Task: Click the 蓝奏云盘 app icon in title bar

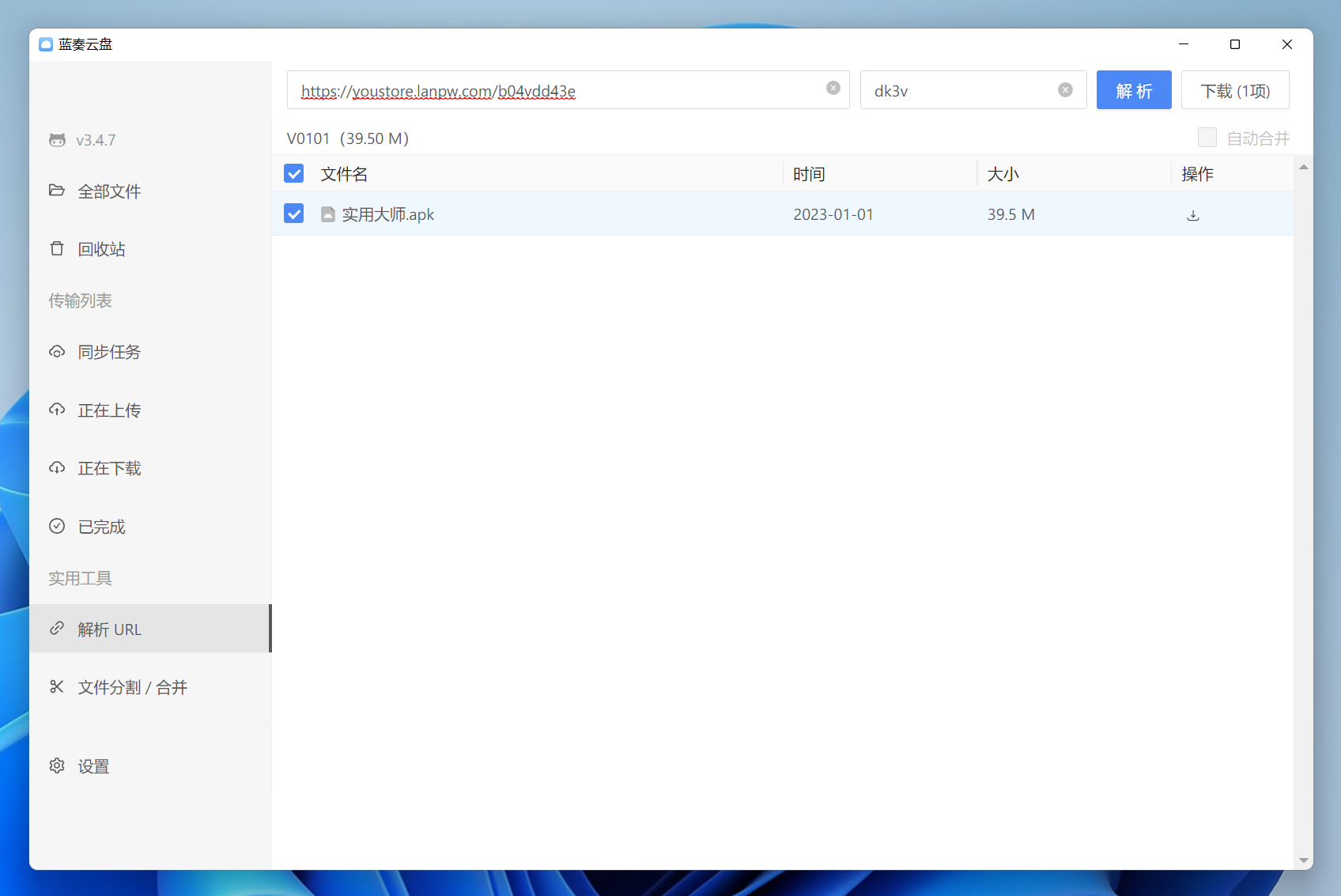Action: point(46,44)
